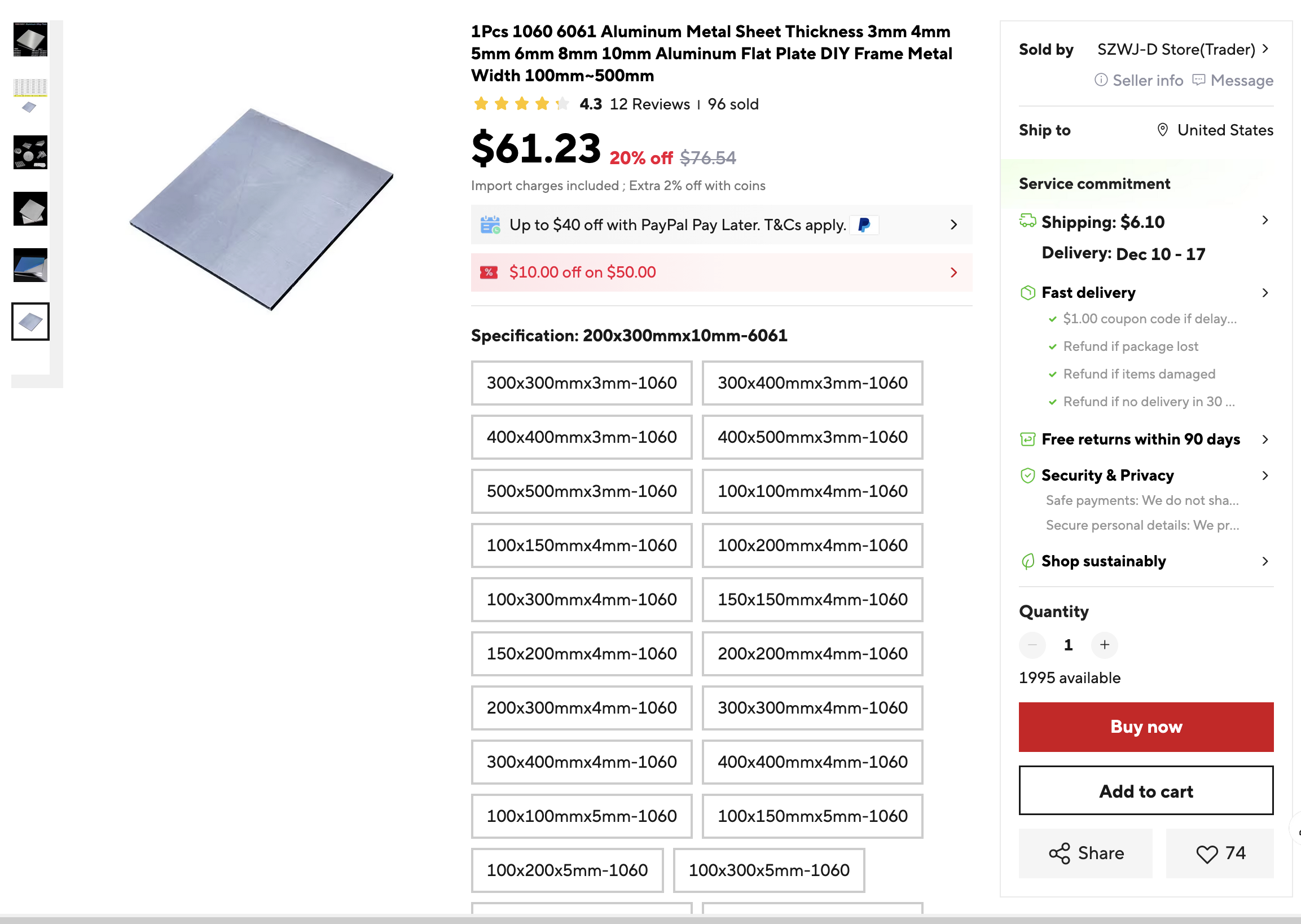Open the 12 Reviews link
The width and height of the screenshot is (1301, 924).
649,105
